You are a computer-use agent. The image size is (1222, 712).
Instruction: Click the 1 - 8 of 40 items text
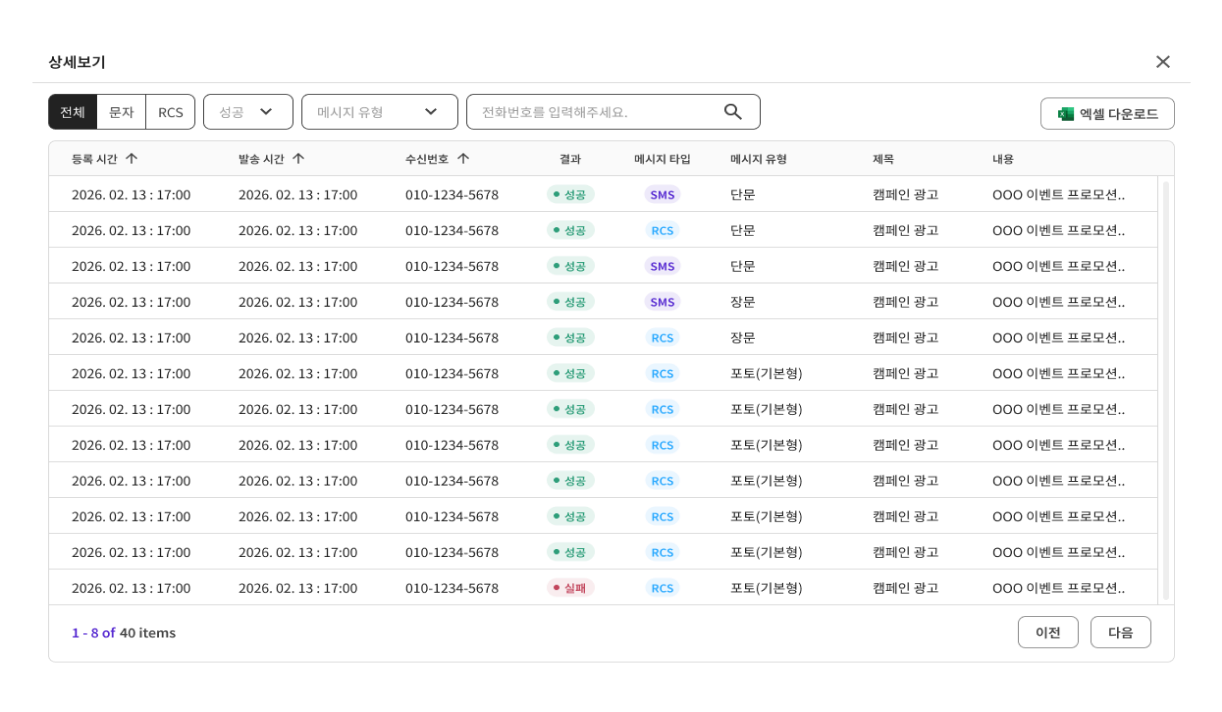coord(123,633)
